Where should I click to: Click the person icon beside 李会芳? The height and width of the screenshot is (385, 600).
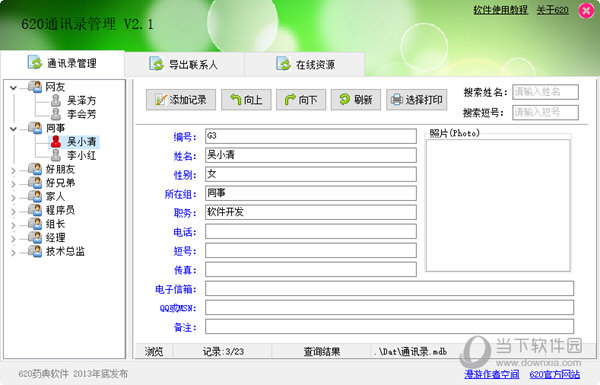coord(56,114)
